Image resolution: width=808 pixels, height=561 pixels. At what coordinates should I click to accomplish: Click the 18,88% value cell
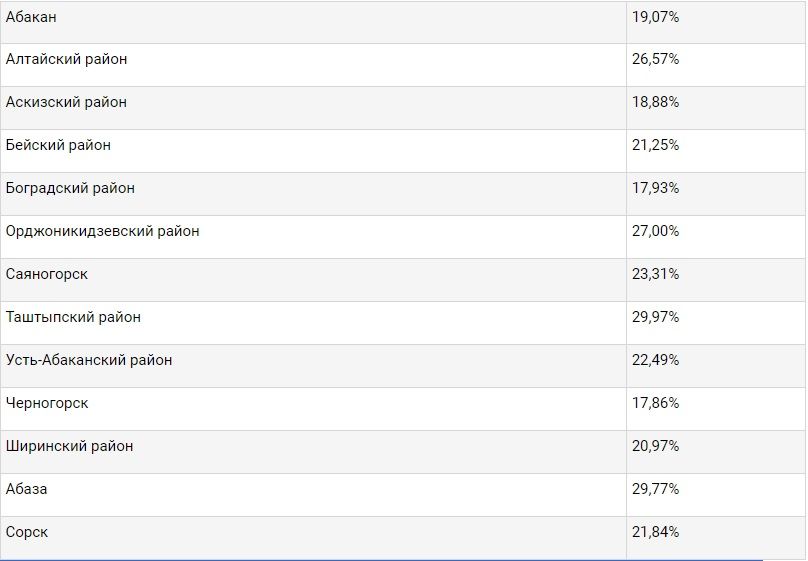click(716, 108)
